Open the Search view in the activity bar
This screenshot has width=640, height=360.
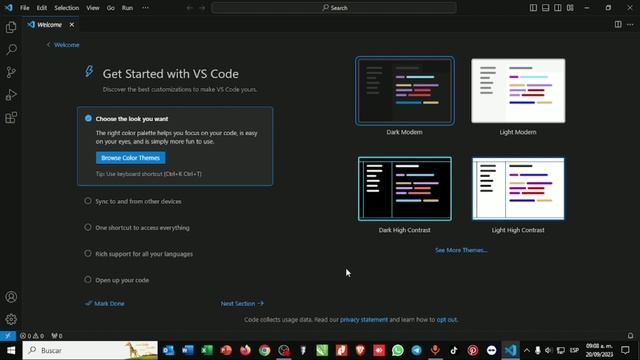pos(11,50)
